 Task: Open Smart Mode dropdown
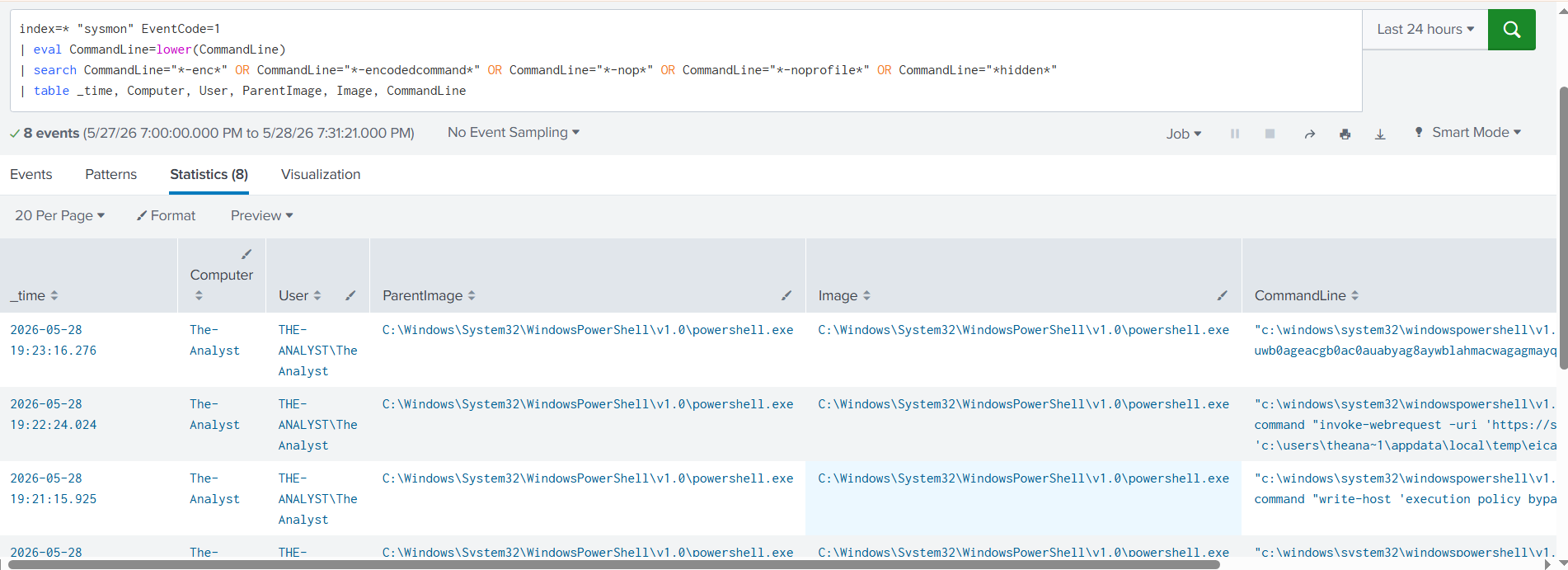point(1468,132)
